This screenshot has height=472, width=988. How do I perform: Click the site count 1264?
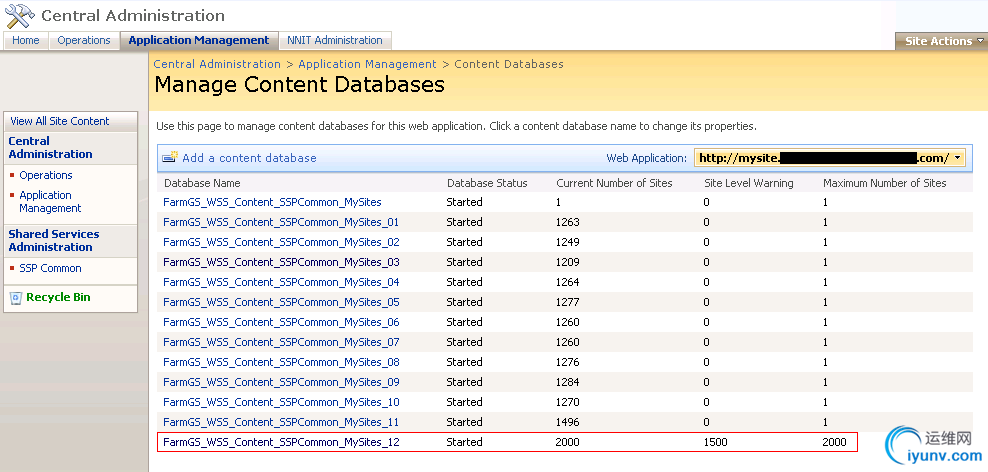click(568, 282)
